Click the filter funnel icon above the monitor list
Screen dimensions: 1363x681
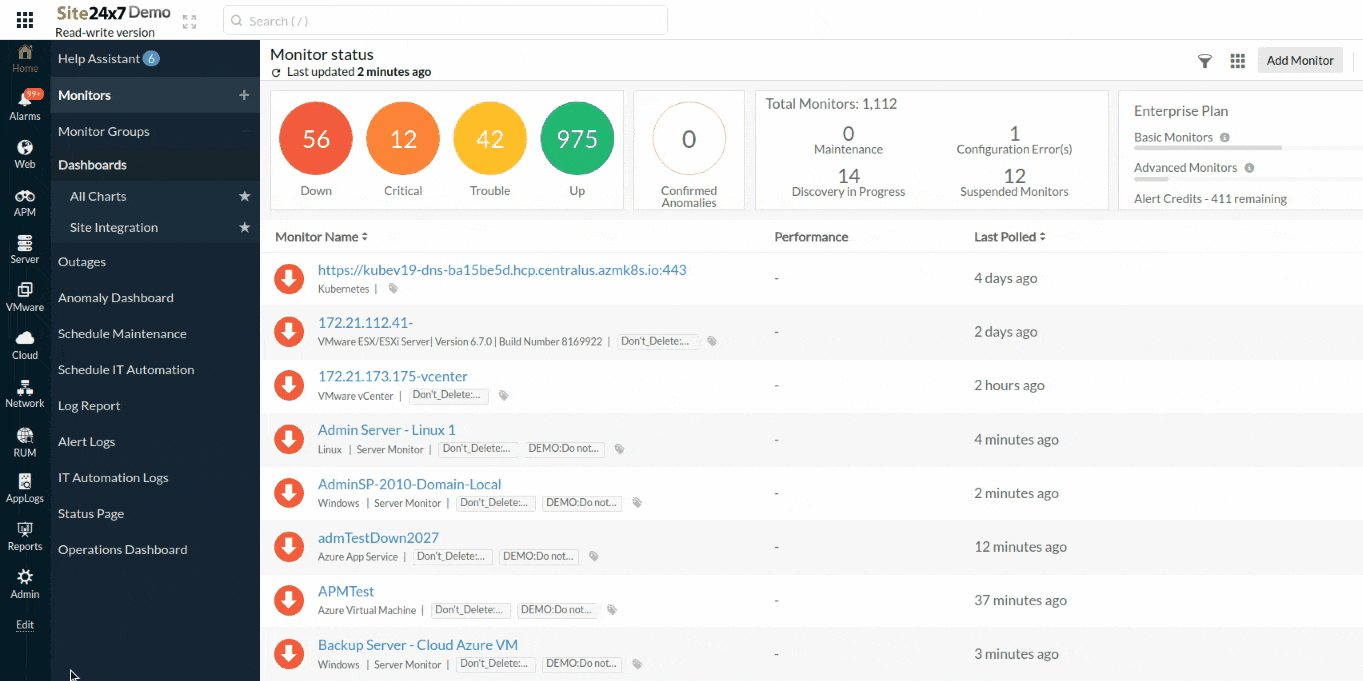click(1205, 61)
